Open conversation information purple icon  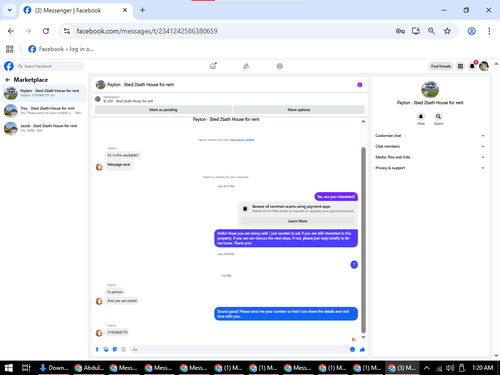click(x=360, y=85)
